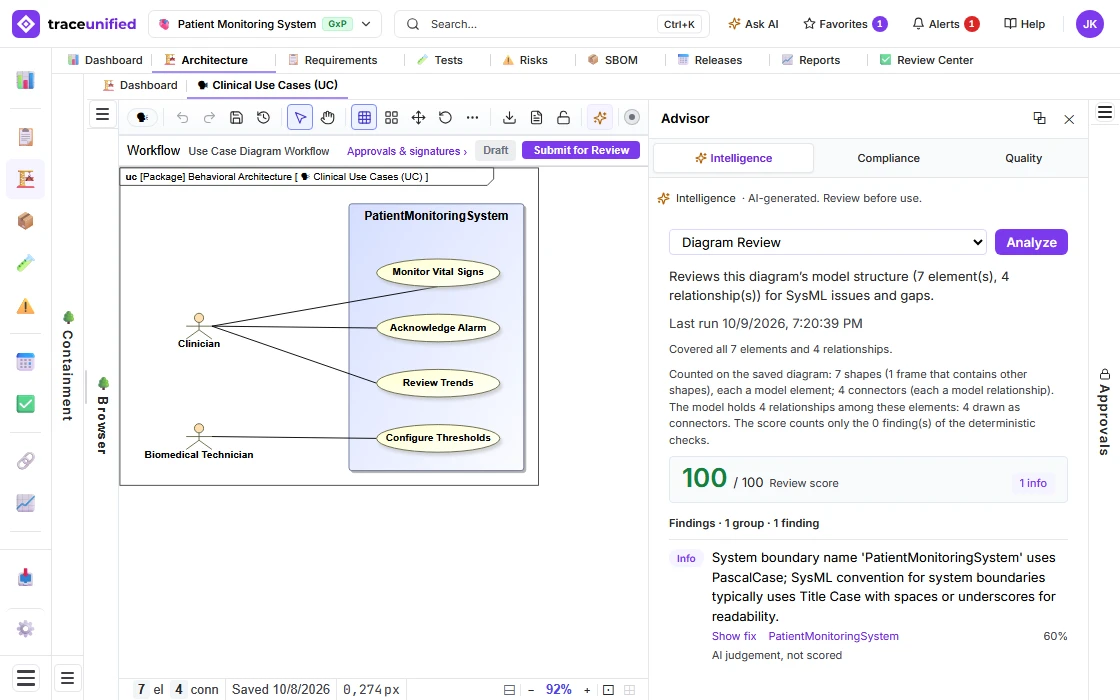Click the Analyze button
The height and width of the screenshot is (700, 1120).
click(x=1031, y=242)
